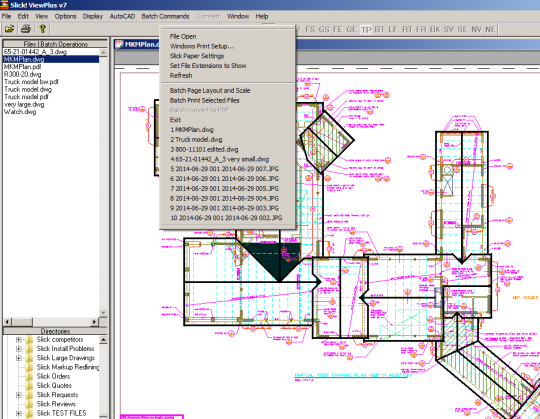Open the Help menu

click(262, 16)
